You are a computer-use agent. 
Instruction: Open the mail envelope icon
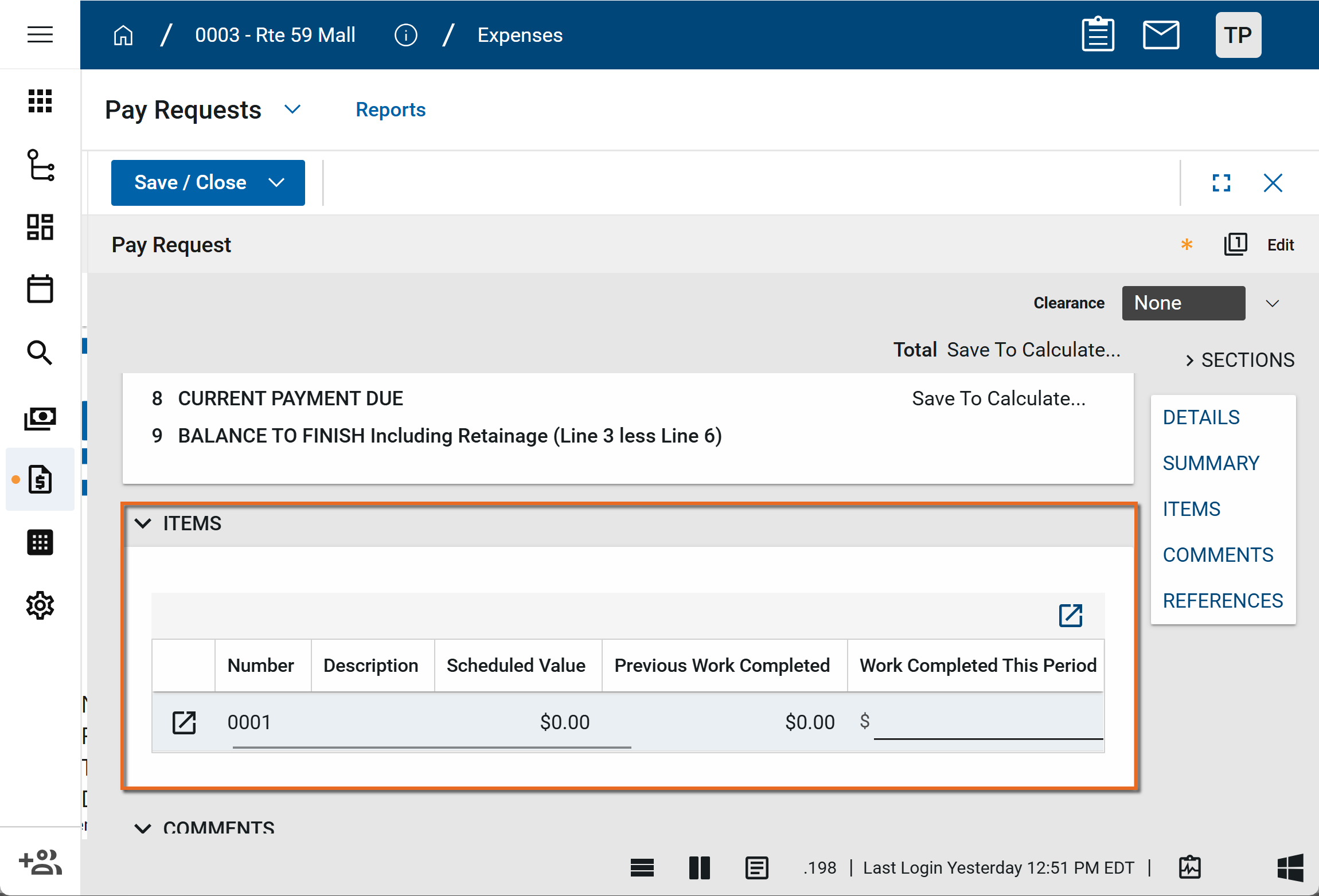point(1161,34)
